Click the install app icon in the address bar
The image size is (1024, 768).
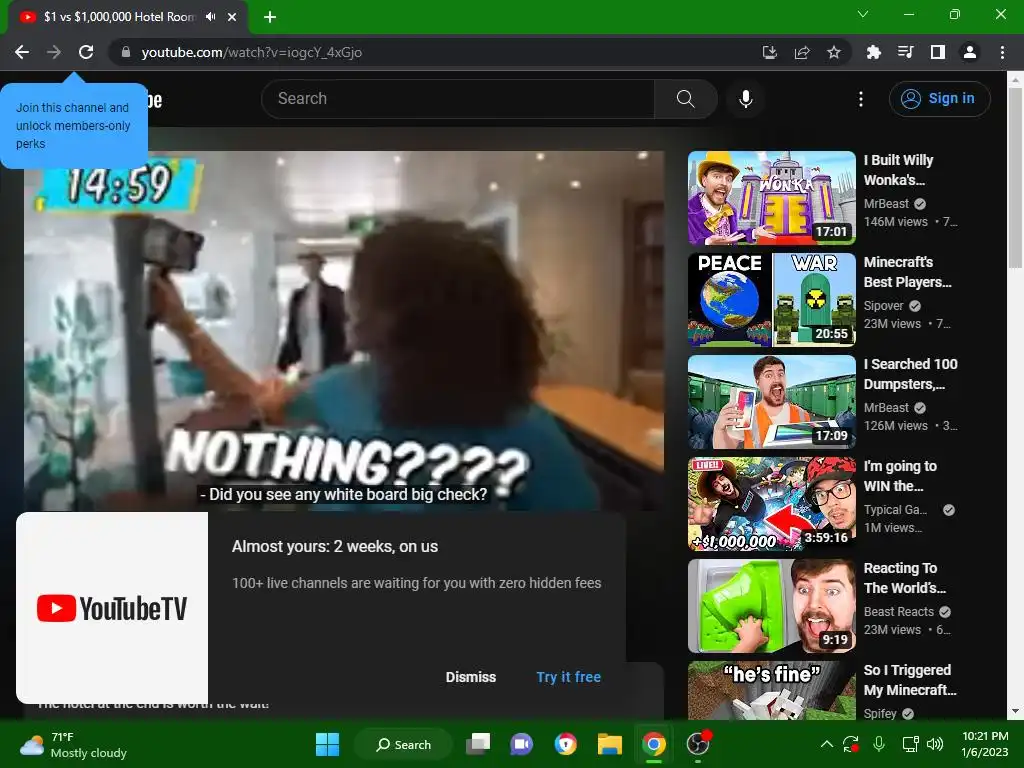point(770,52)
